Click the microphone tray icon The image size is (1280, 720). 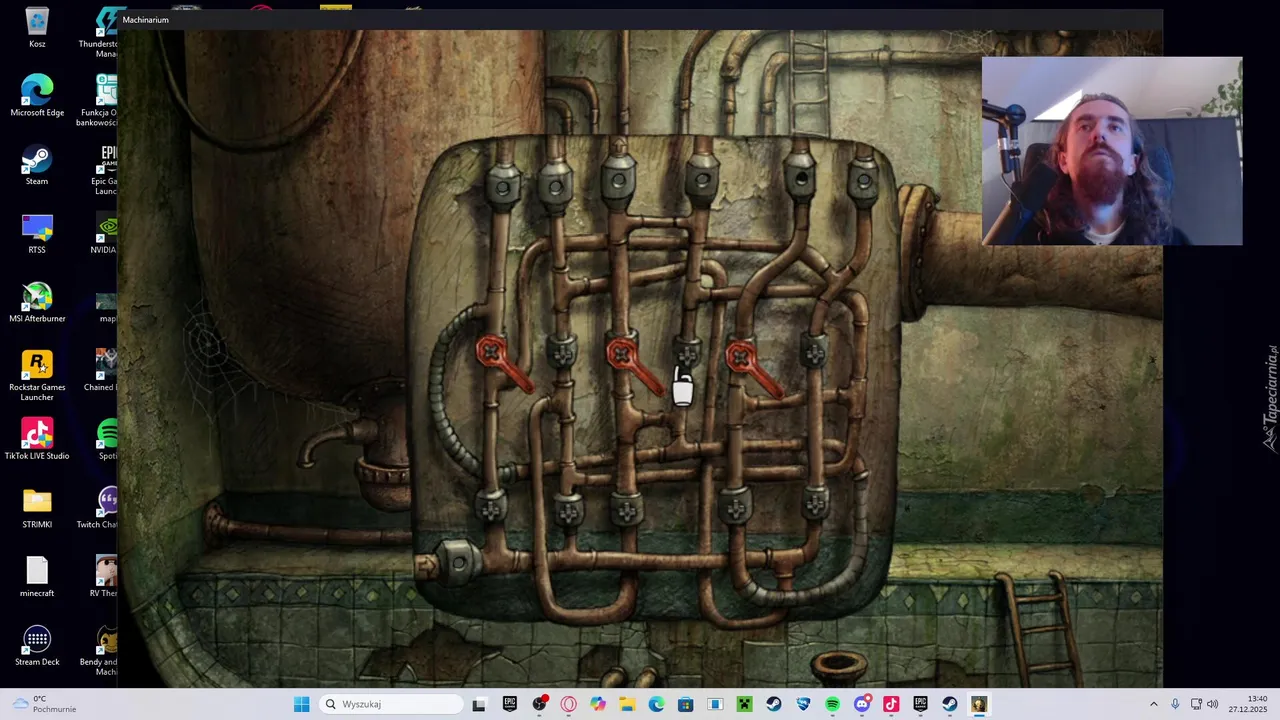1175,704
